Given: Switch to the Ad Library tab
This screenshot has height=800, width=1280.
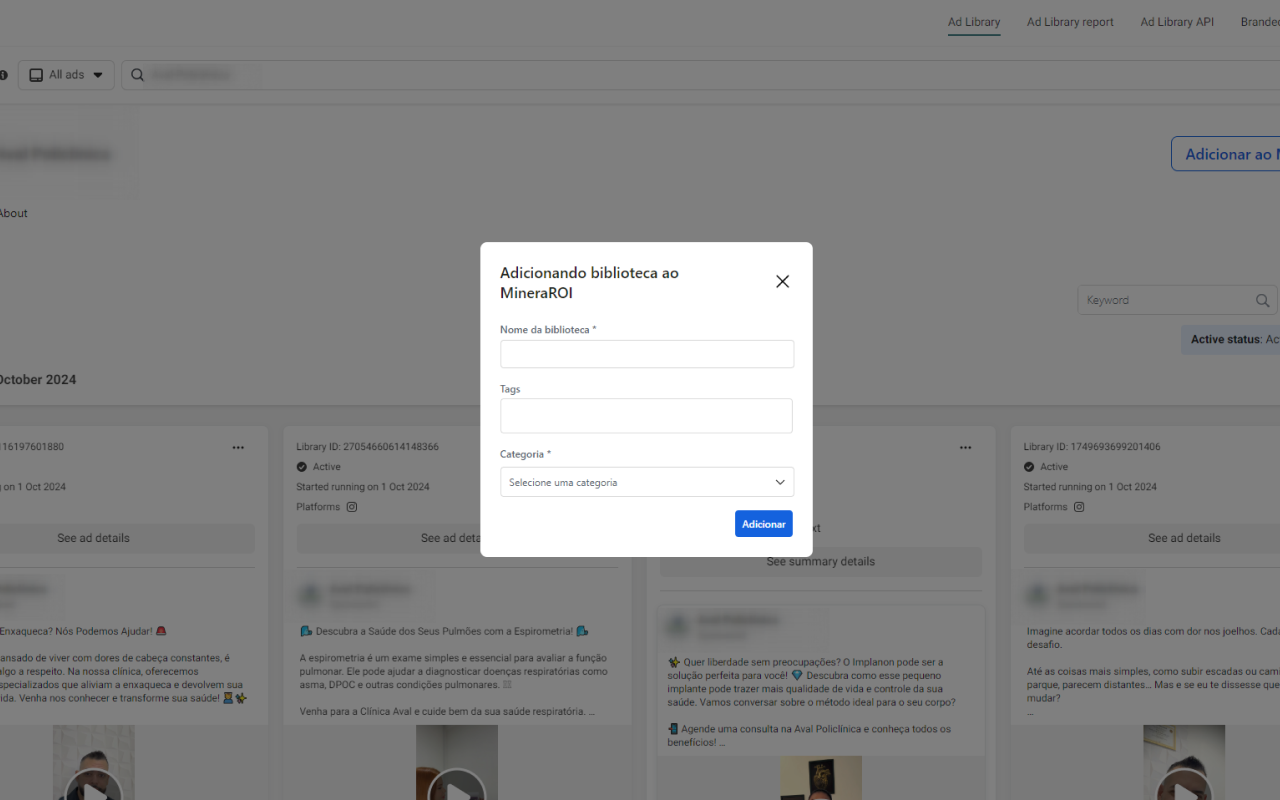Looking at the screenshot, I should pyautogui.click(x=974, y=22).
